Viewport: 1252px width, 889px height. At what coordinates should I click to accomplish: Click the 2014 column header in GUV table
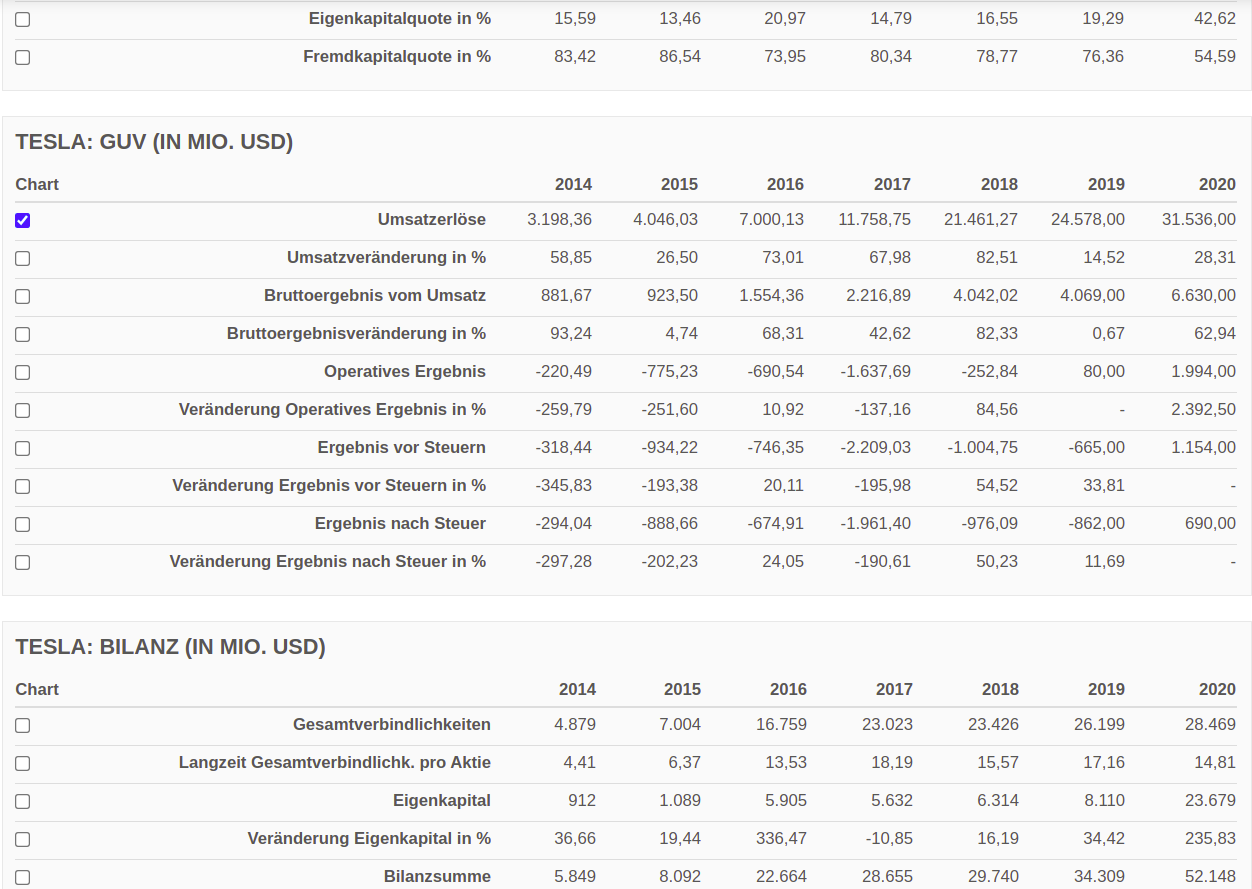pyautogui.click(x=573, y=184)
